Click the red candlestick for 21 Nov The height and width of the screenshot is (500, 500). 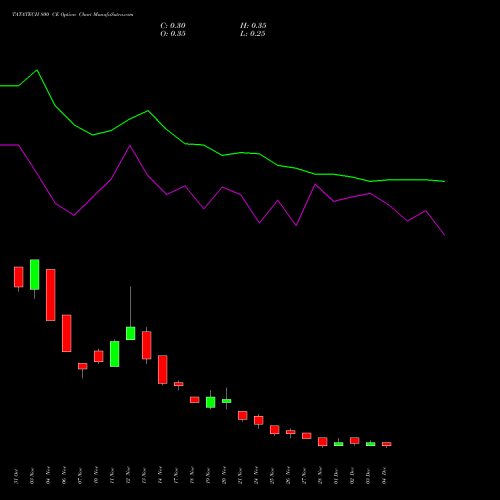coord(243,415)
